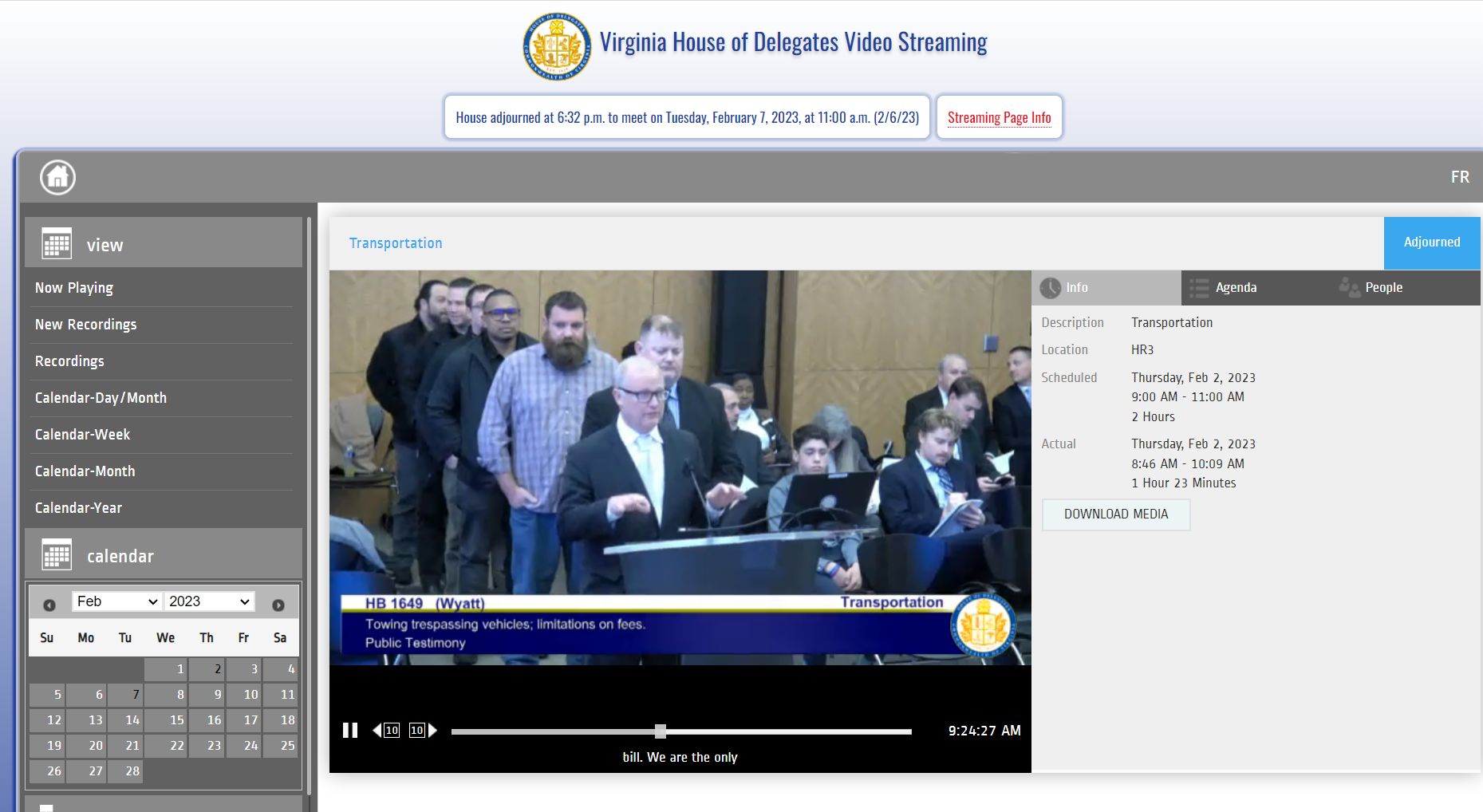
Task: Open the Transportation meeting title link
Action: coord(396,243)
